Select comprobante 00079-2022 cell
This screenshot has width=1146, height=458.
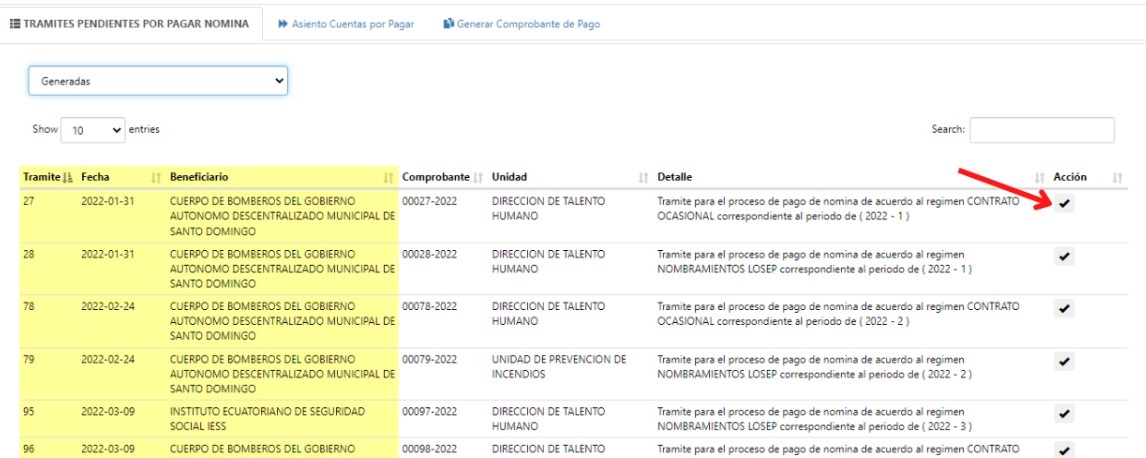pos(430,359)
